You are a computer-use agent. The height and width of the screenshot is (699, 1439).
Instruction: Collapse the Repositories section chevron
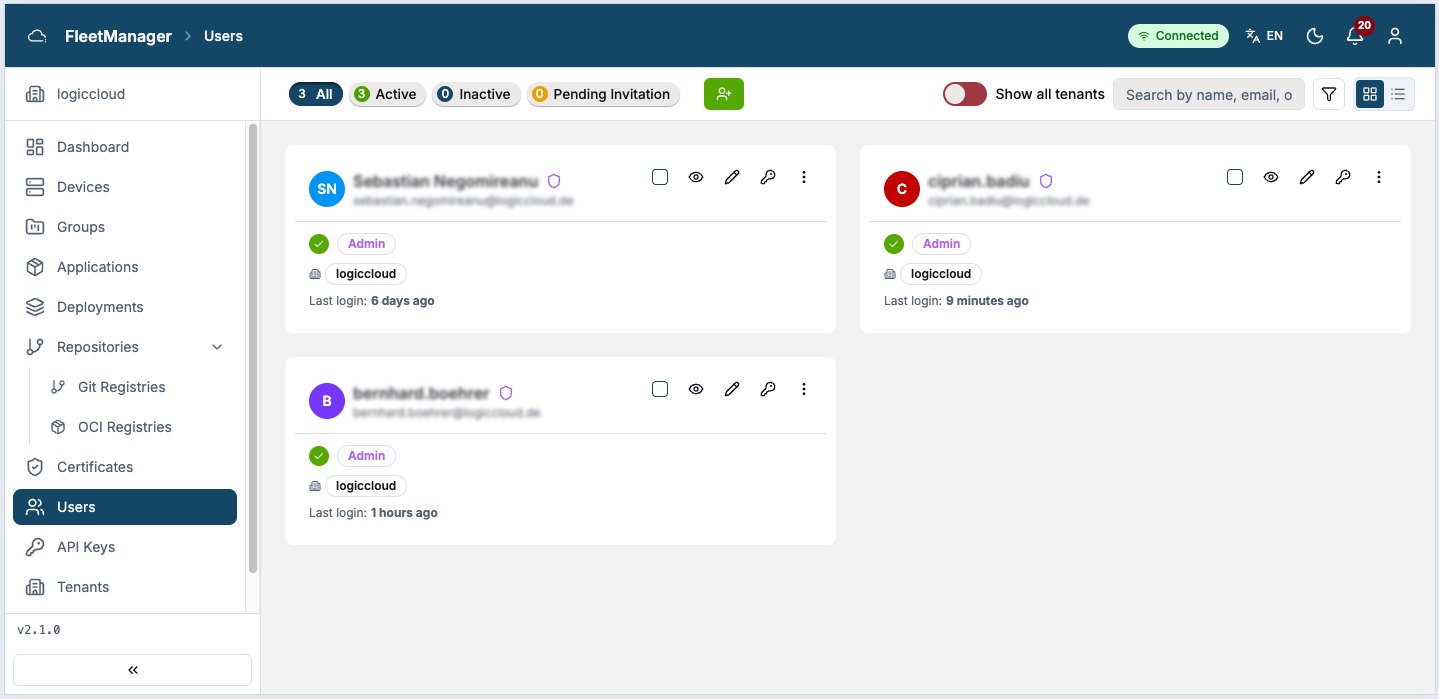pos(218,347)
